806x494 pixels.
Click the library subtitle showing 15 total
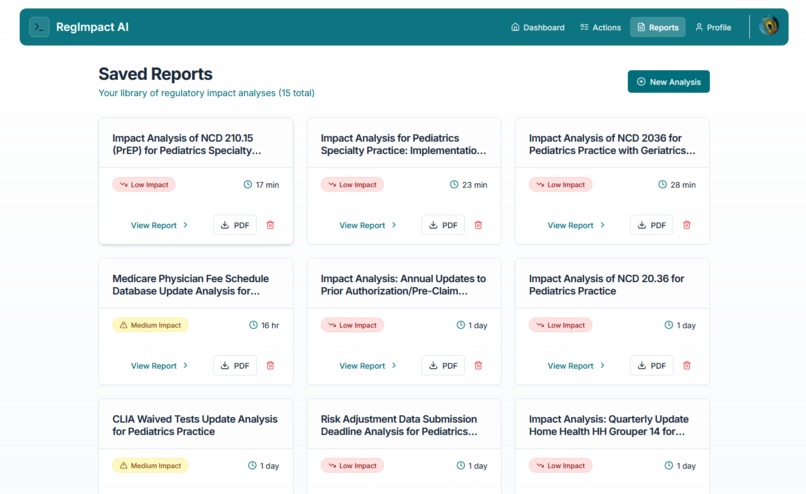pyautogui.click(x=207, y=93)
